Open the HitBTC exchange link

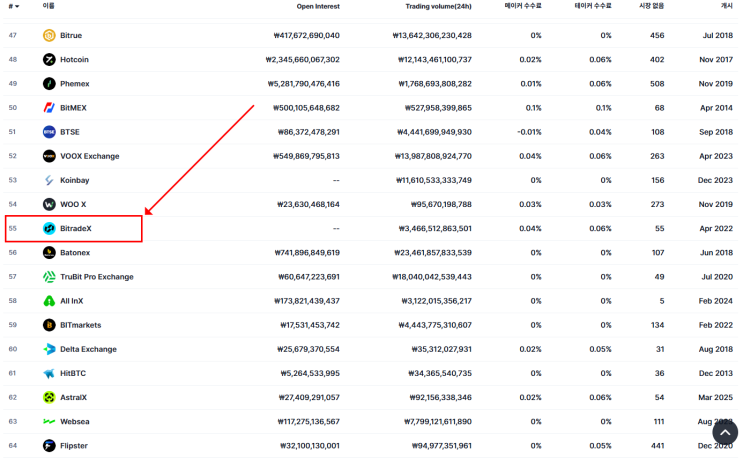click(x=73, y=374)
